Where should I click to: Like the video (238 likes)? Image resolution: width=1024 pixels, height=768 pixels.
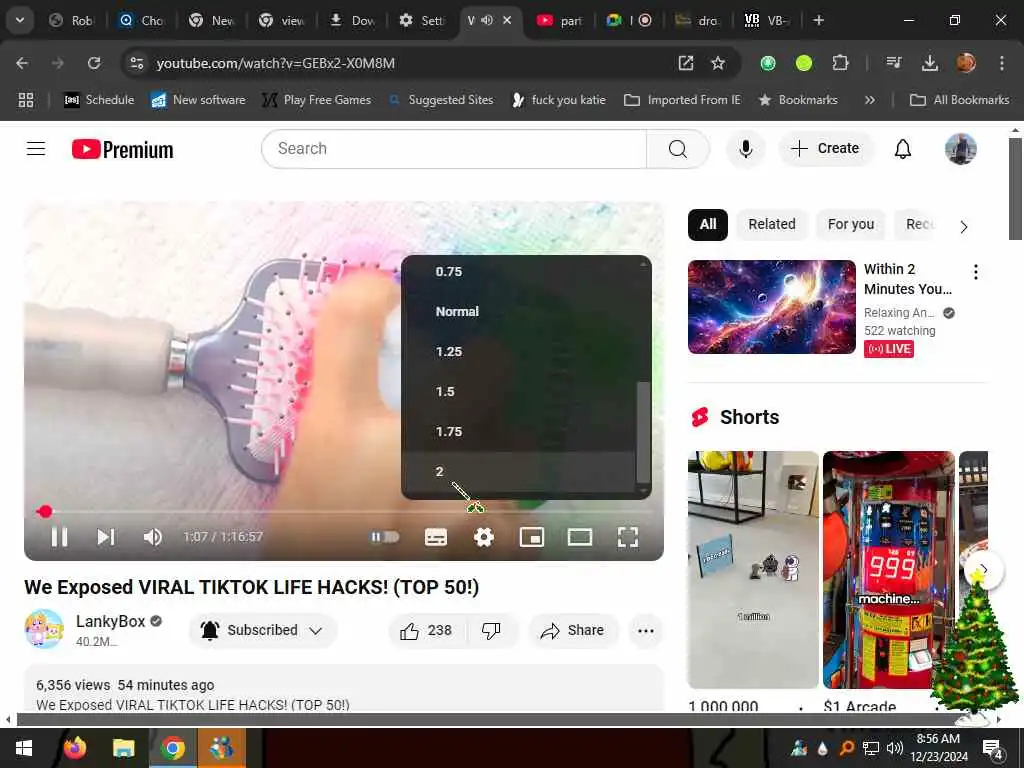pos(427,631)
